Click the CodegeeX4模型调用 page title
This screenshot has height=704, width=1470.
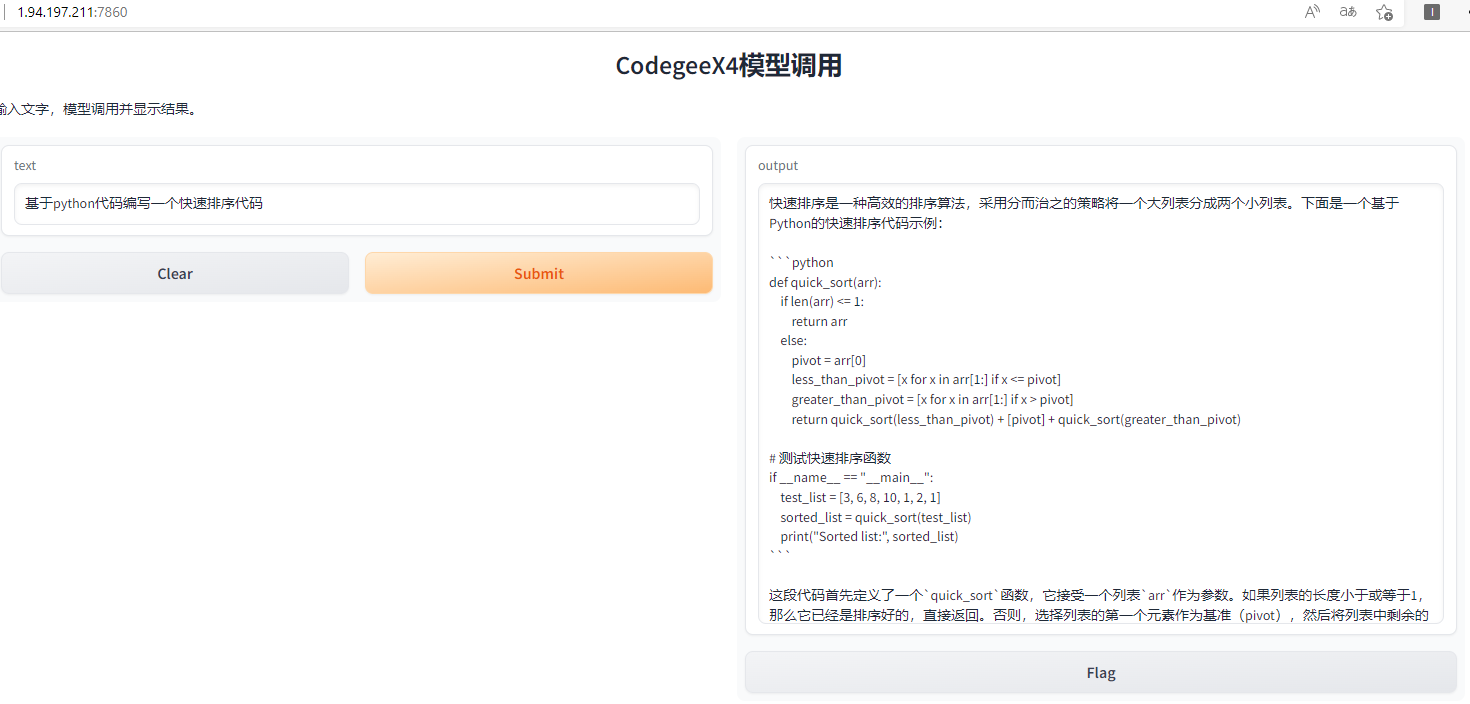(728, 66)
